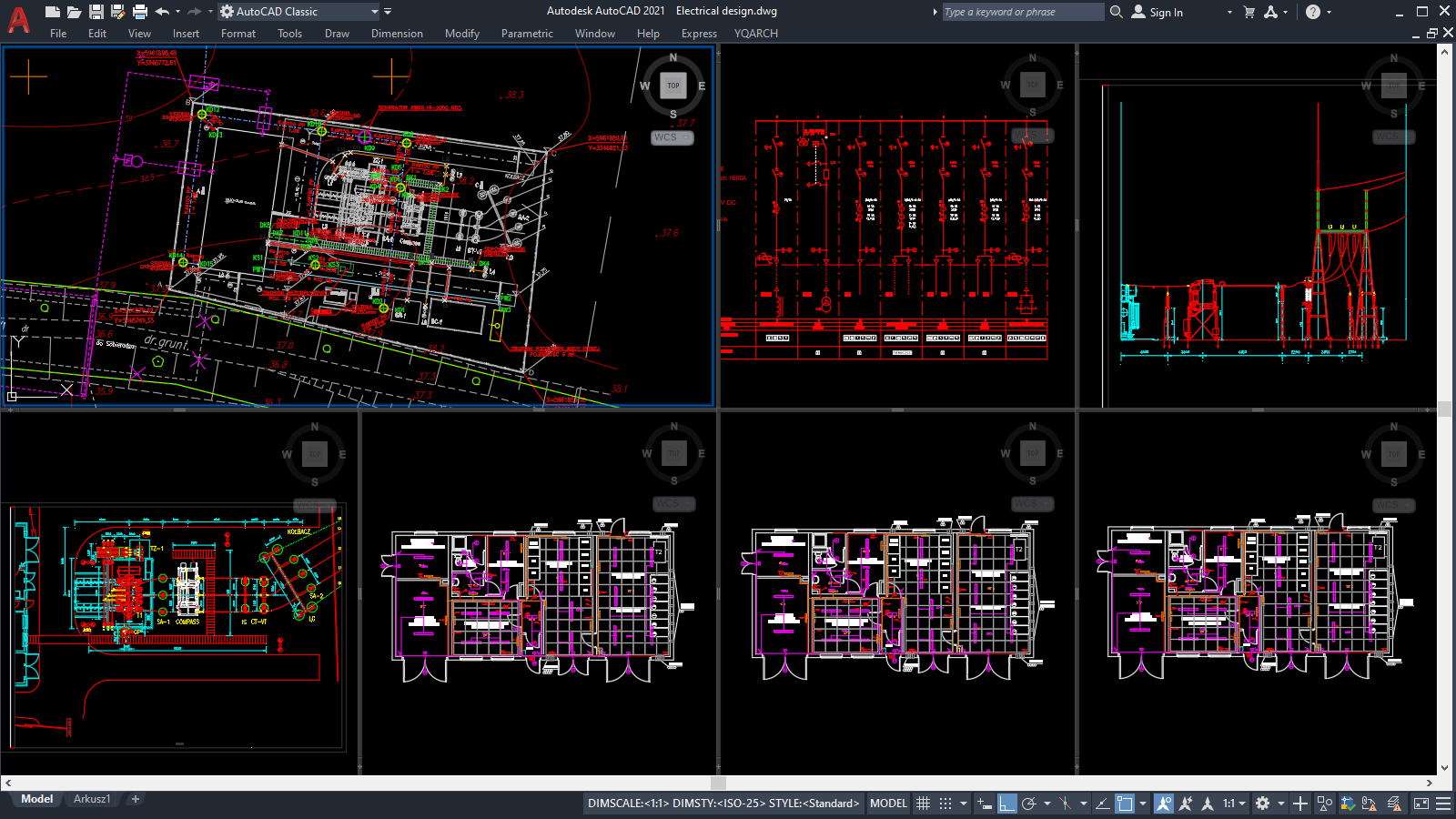Viewport: 1456px width, 819px height.
Task: Click the MODEL button in the status bar
Action: click(887, 804)
